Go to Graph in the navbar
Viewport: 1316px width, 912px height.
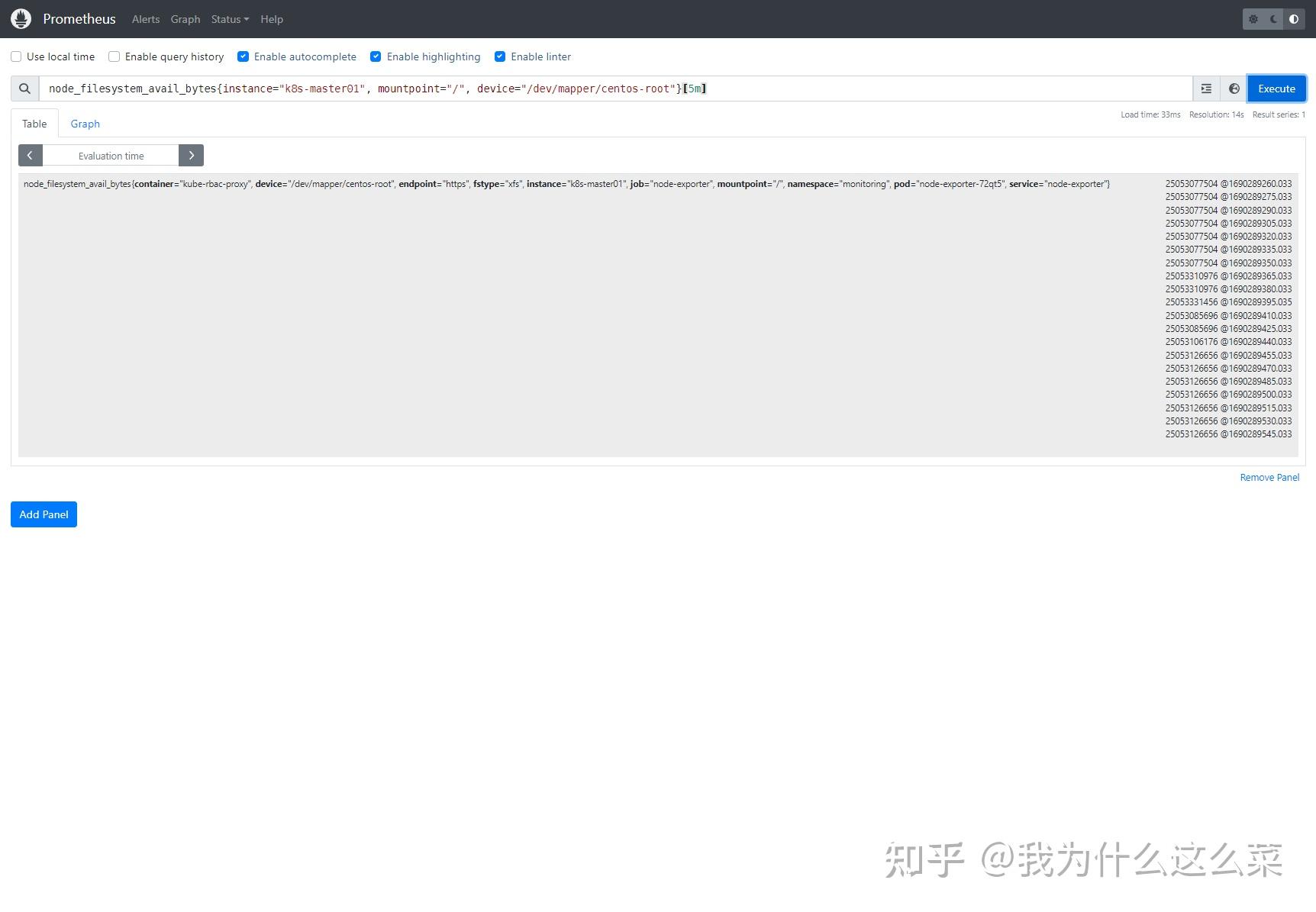click(x=185, y=19)
